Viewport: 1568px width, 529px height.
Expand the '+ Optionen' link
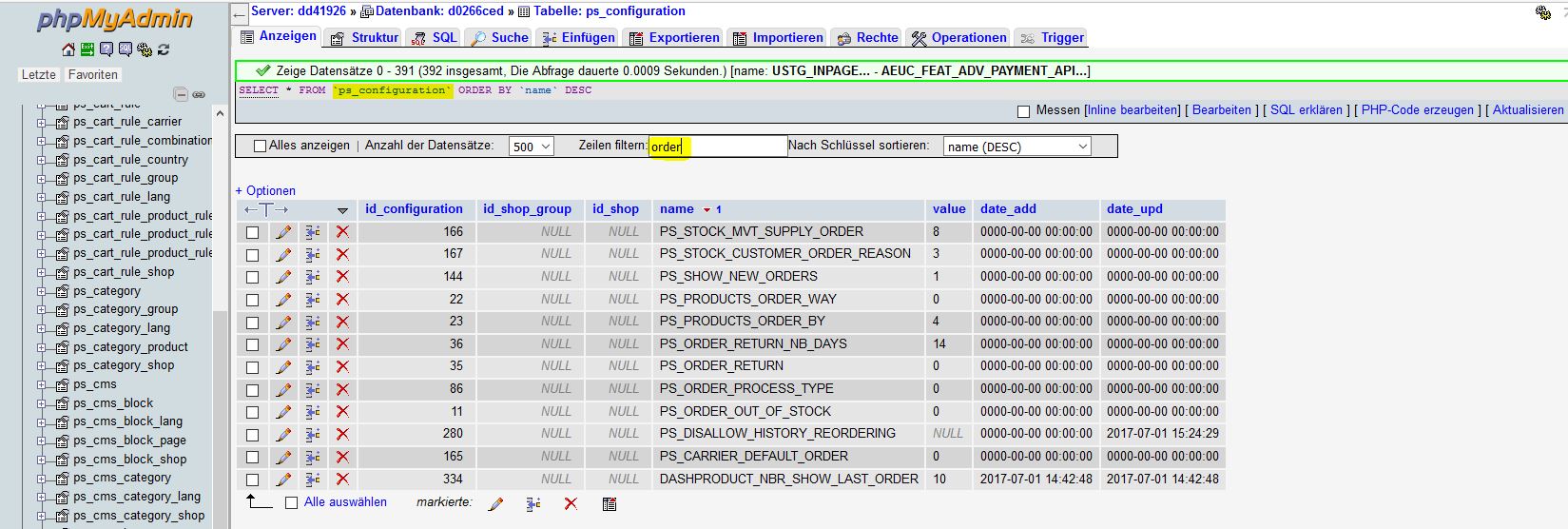(x=265, y=190)
